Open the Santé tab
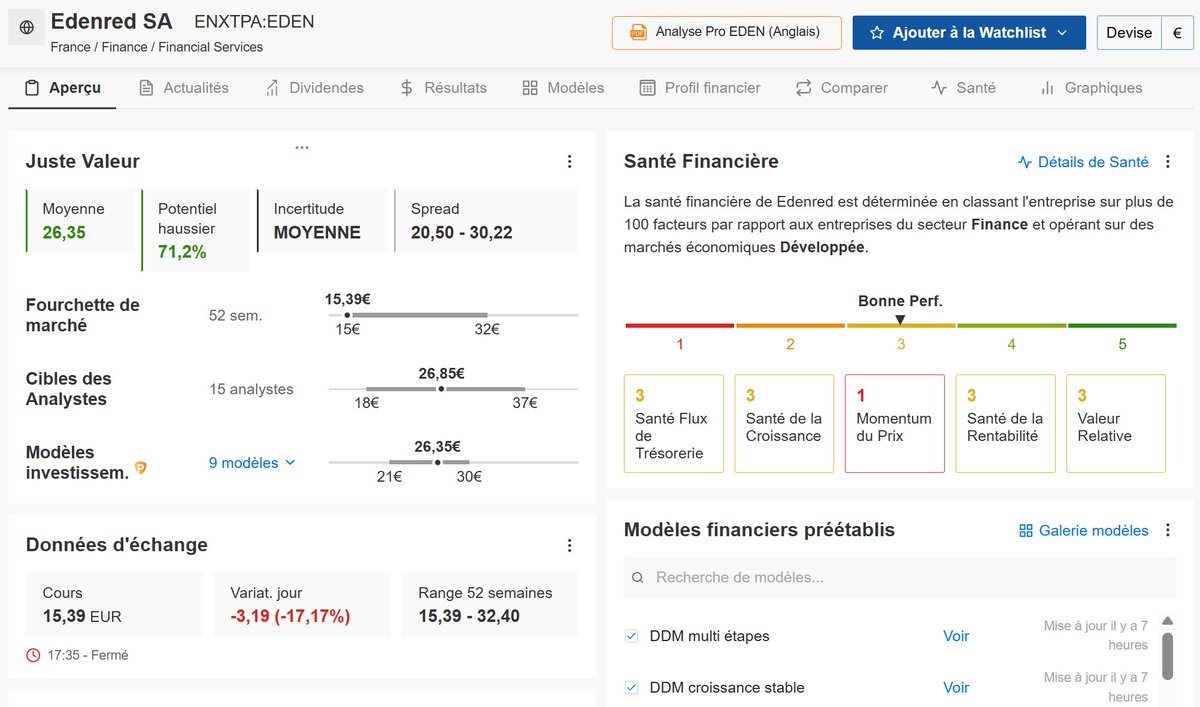 (x=963, y=88)
